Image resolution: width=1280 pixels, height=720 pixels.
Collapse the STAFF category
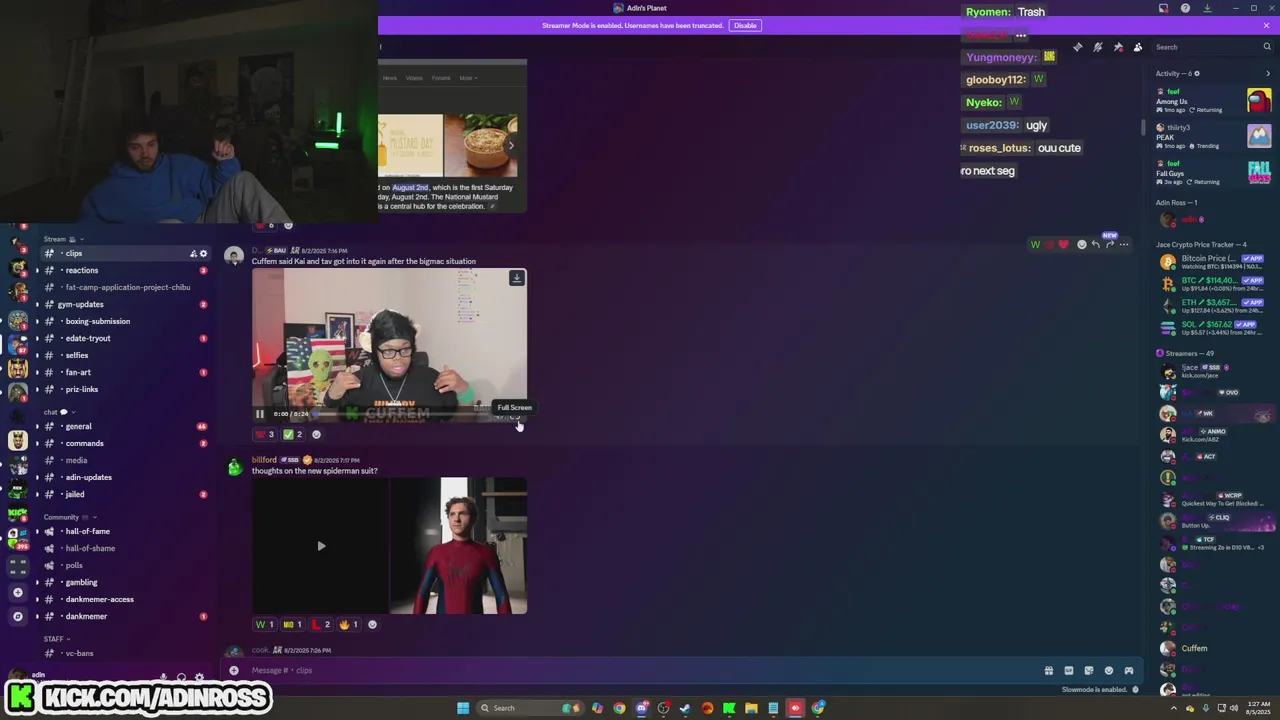click(56, 638)
